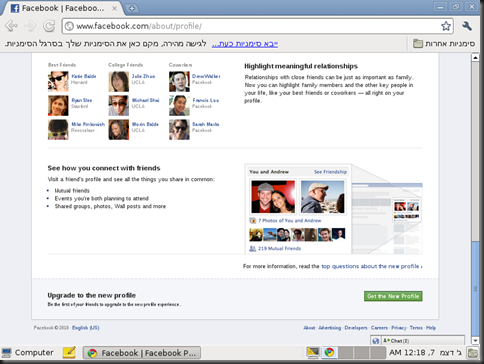Click the scrollbar down arrow

point(475,340)
